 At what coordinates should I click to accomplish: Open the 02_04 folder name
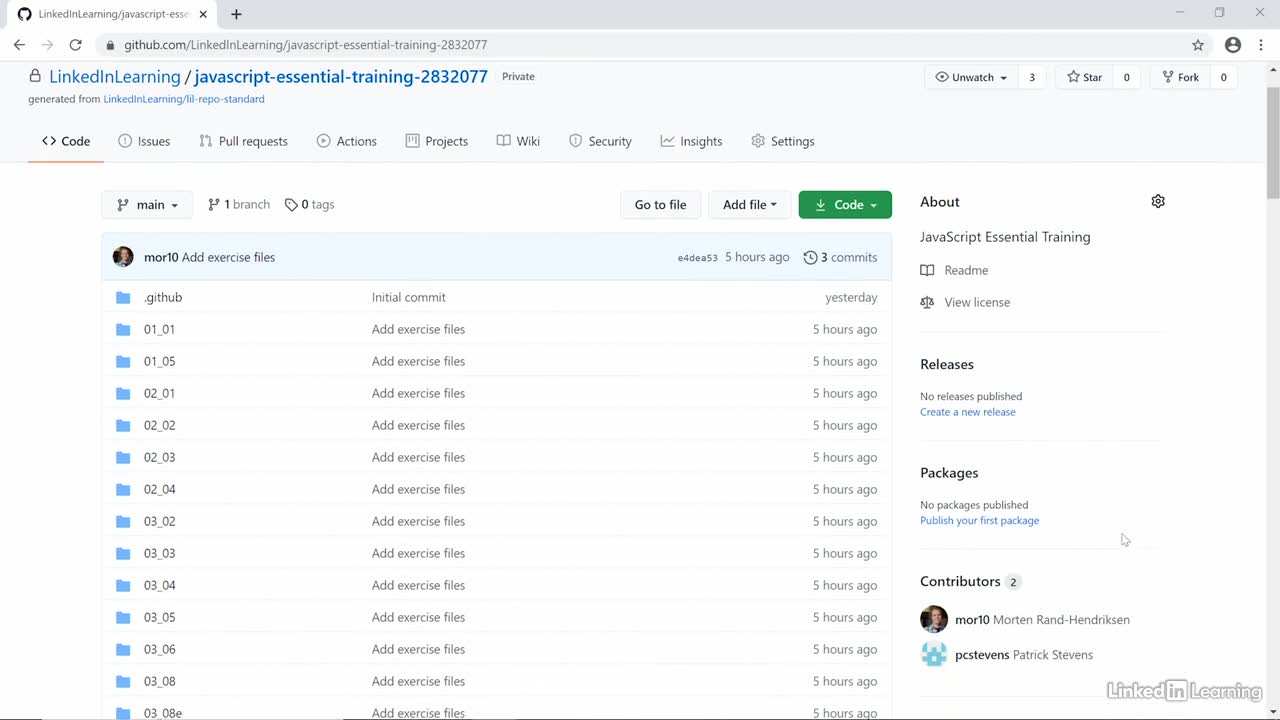[159, 489]
